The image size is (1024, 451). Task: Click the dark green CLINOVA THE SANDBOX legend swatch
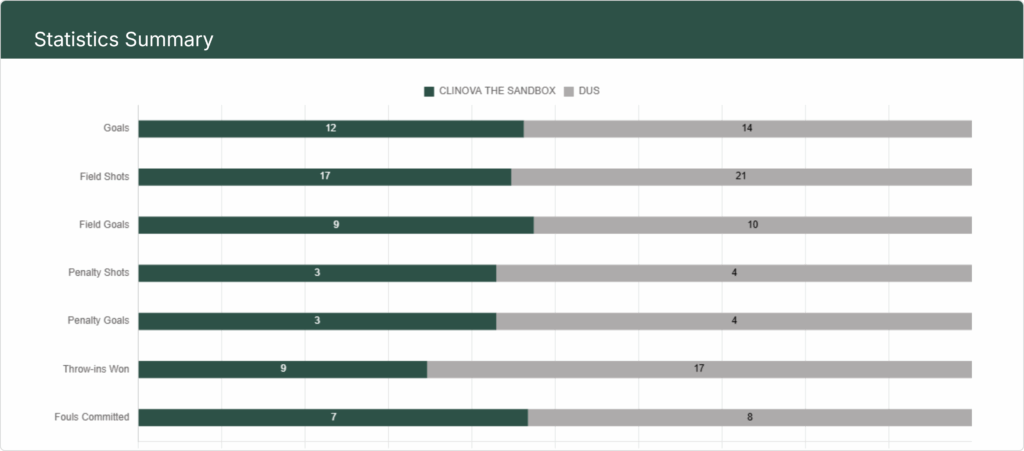[430, 91]
